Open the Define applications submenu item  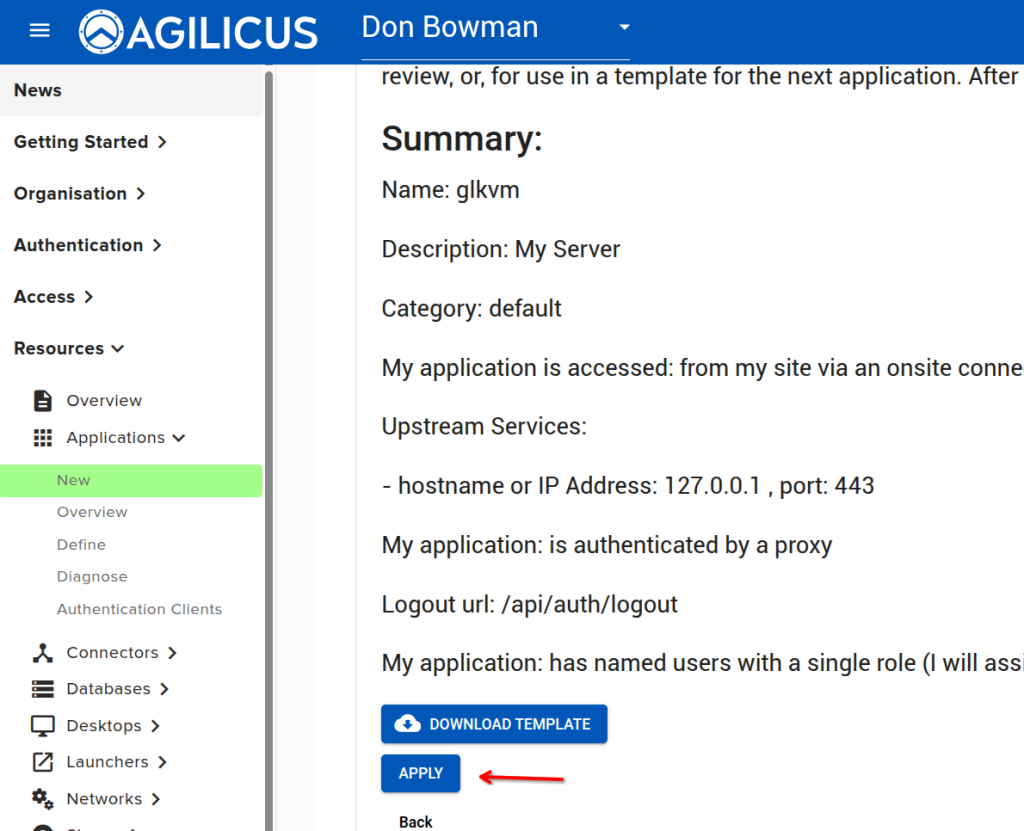pos(81,545)
